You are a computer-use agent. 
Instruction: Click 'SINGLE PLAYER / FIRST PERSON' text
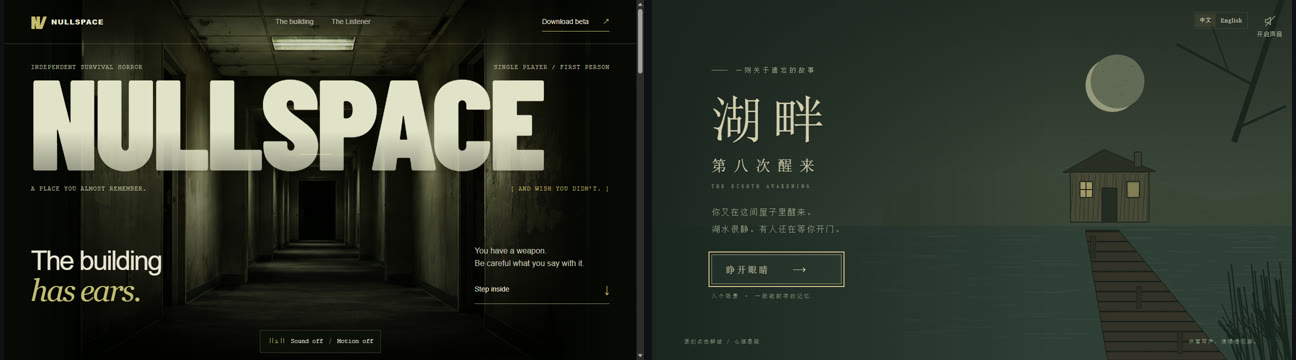click(551, 67)
